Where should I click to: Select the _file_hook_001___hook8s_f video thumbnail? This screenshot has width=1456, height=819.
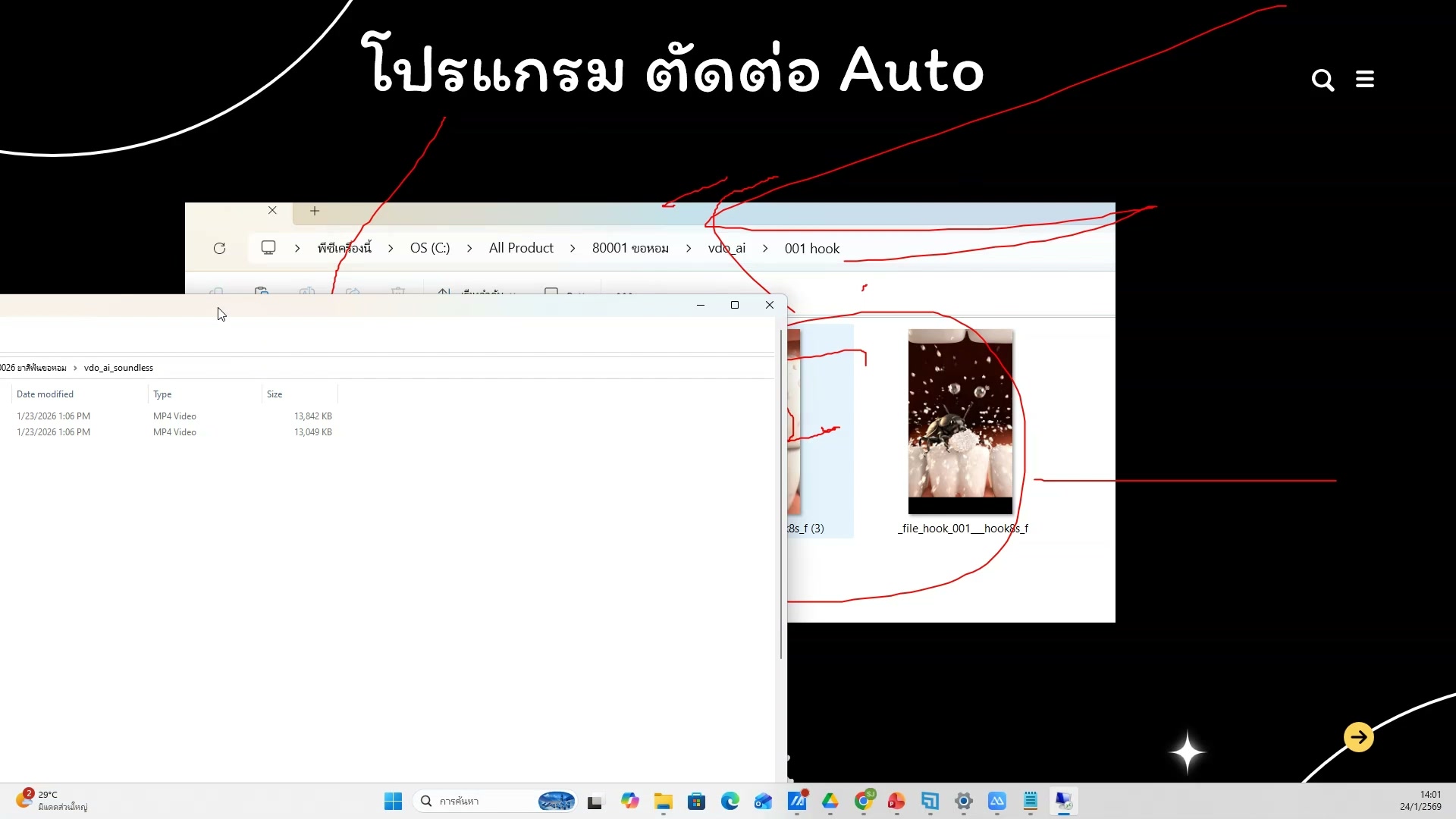click(x=959, y=422)
